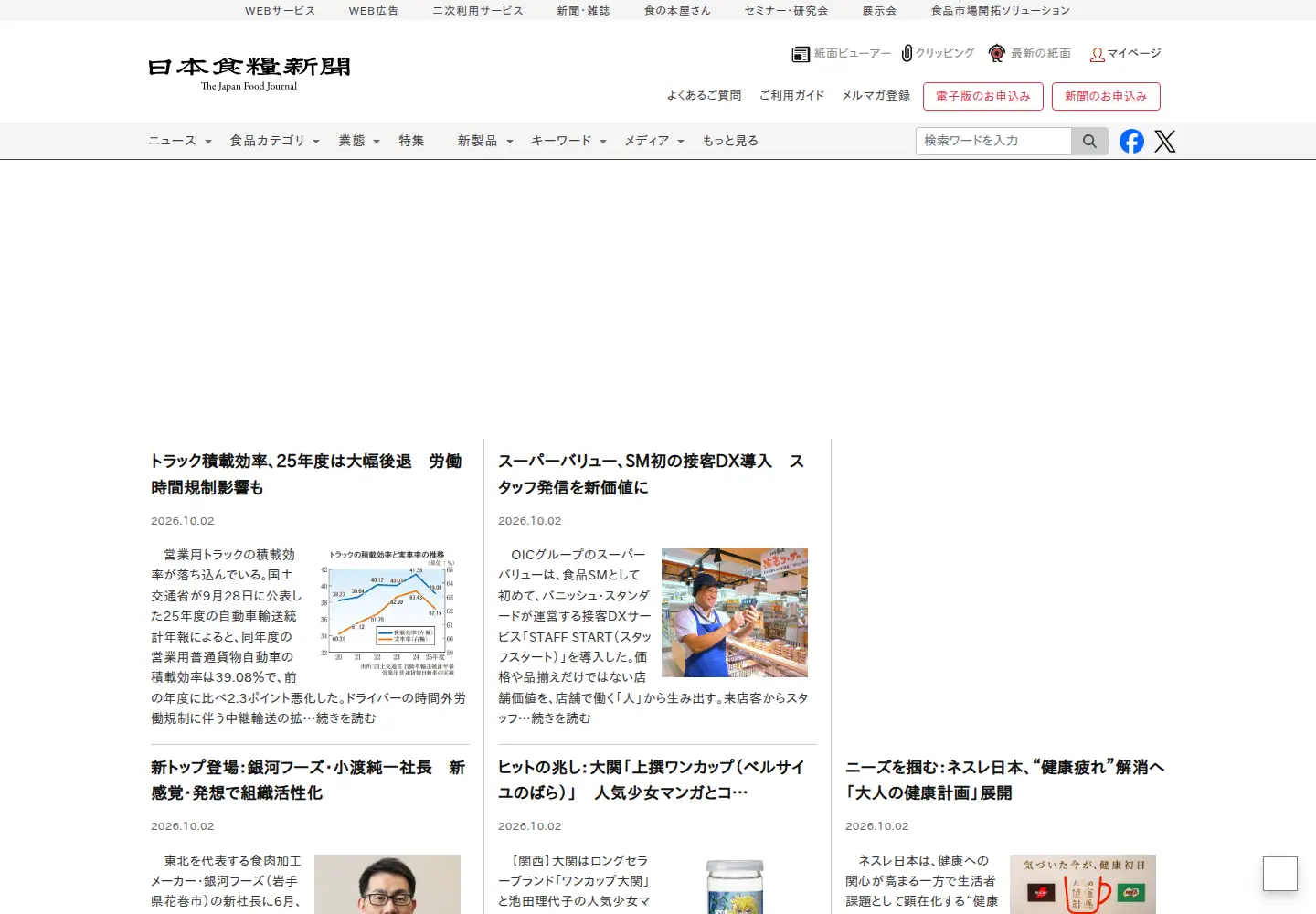The image size is (1316, 914).
Task: Click the back-to-top square button
Action: [1280, 874]
